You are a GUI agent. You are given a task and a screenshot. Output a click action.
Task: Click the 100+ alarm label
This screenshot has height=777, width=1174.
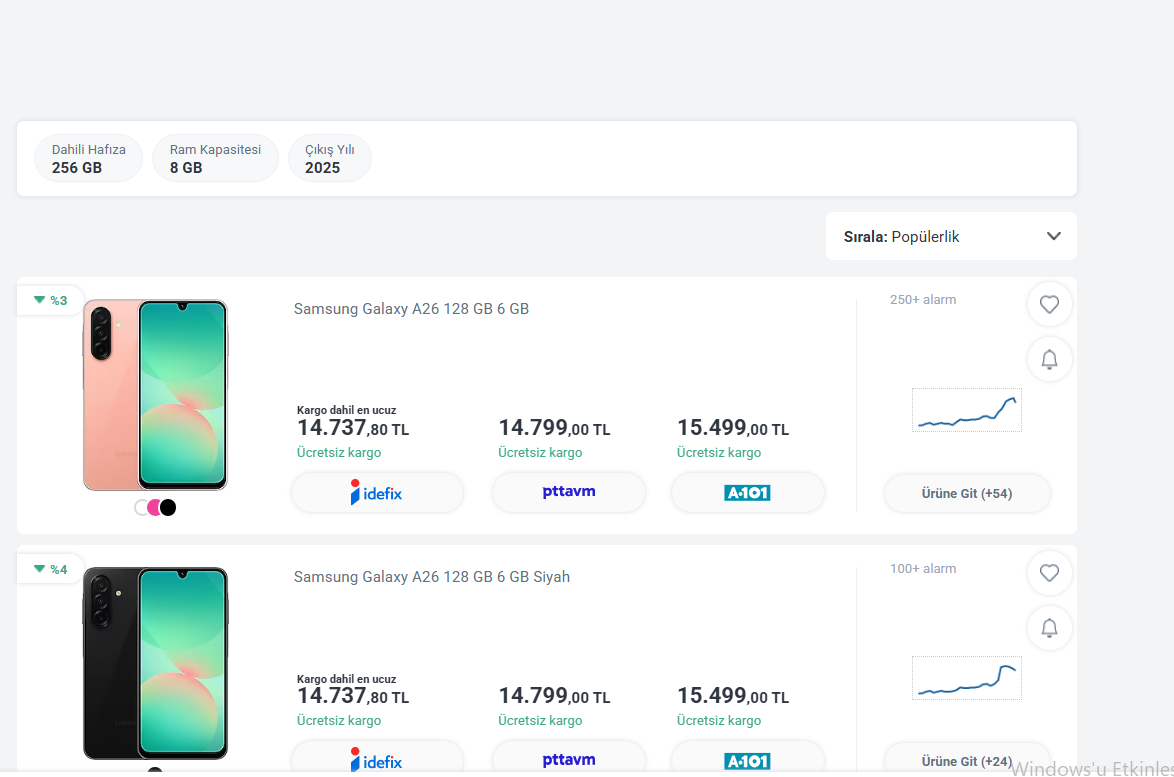[922, 568]
